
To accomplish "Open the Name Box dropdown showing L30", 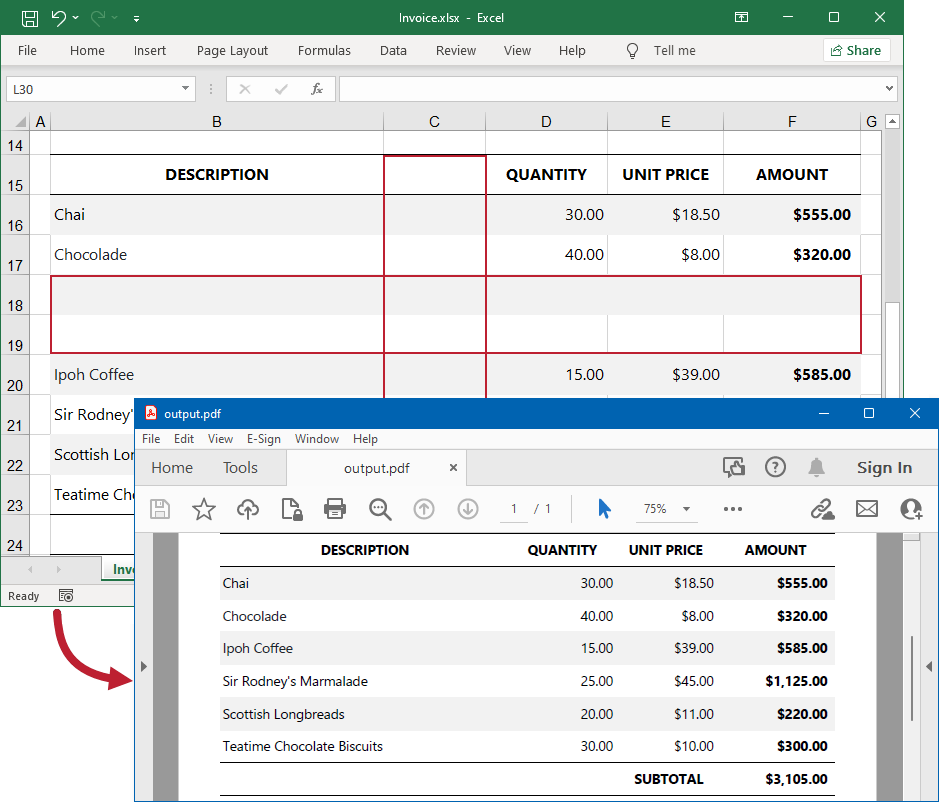I will coord(184,89).
